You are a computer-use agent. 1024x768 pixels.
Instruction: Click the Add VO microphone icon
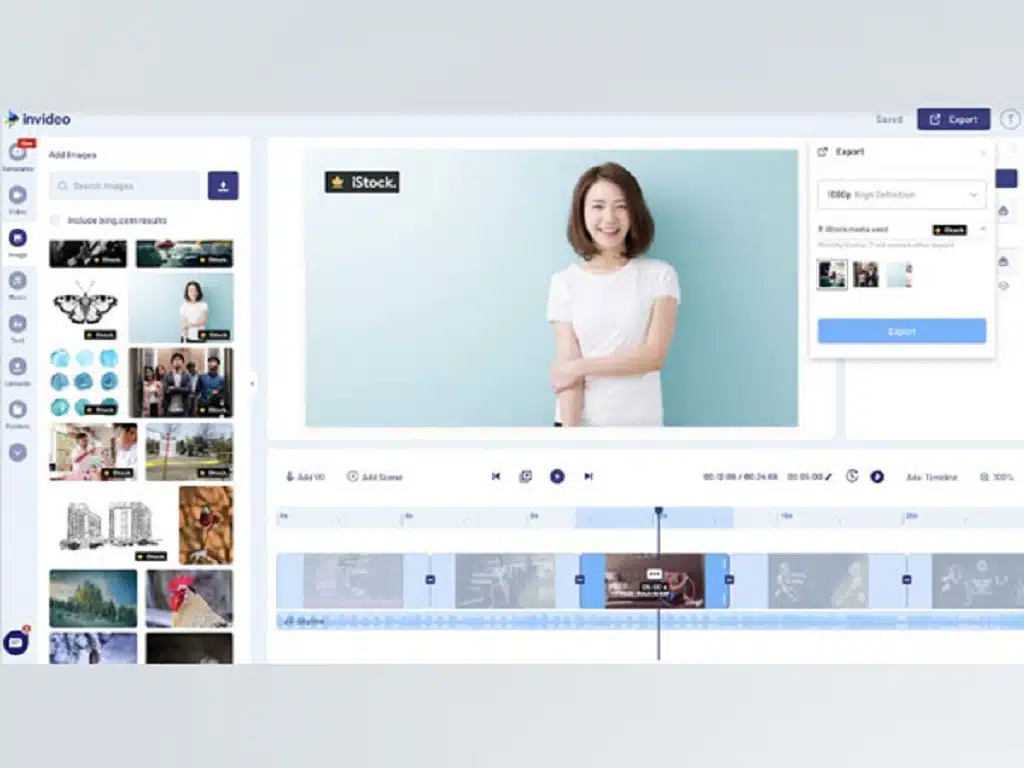290,477
